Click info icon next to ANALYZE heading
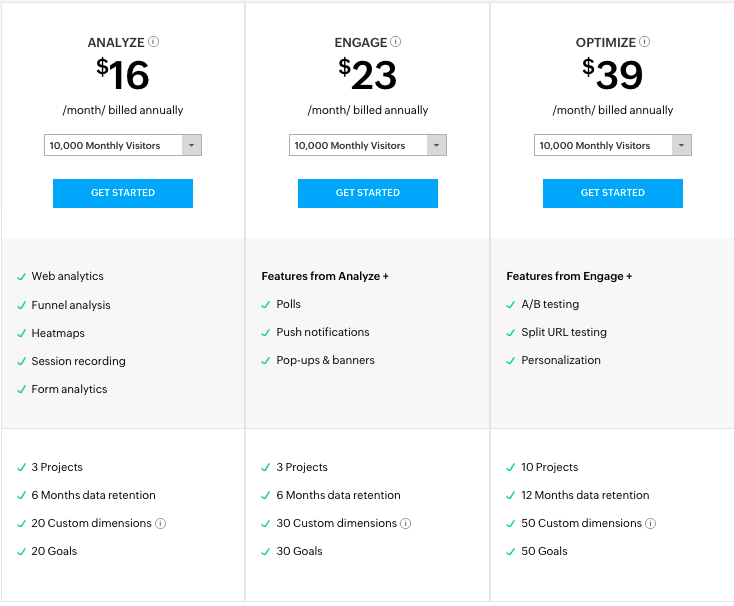This screenshot has width=734, height=606. 154,42
